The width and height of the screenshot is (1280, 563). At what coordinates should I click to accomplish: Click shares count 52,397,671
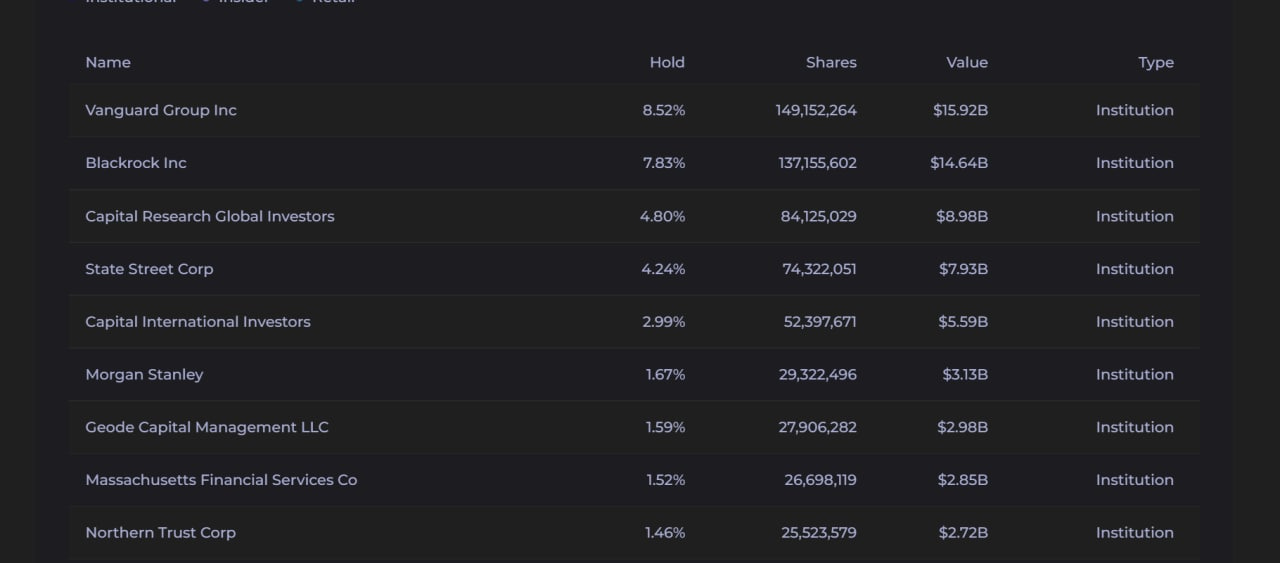point(820,322)
